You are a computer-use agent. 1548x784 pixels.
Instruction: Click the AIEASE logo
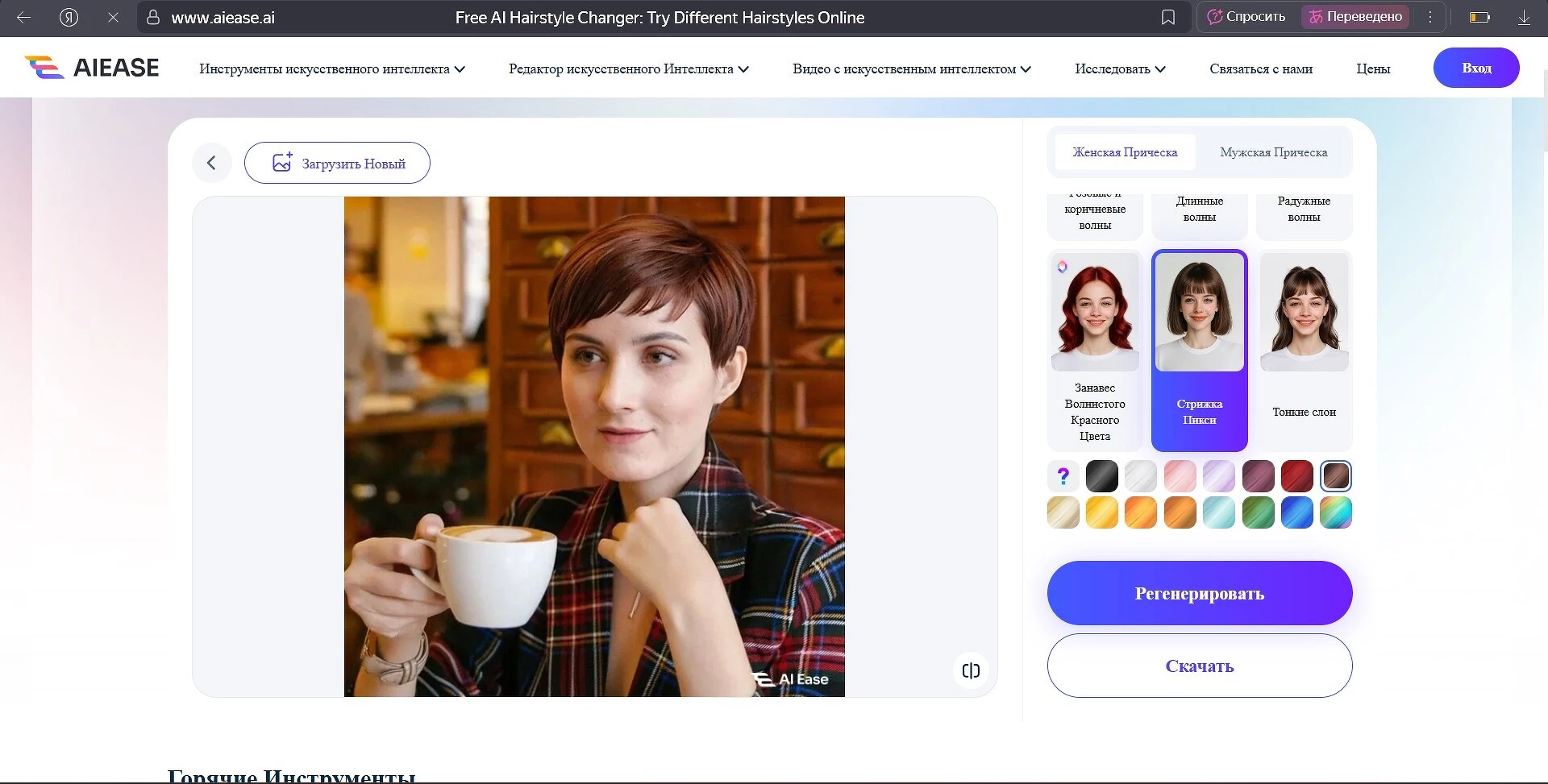92,68
